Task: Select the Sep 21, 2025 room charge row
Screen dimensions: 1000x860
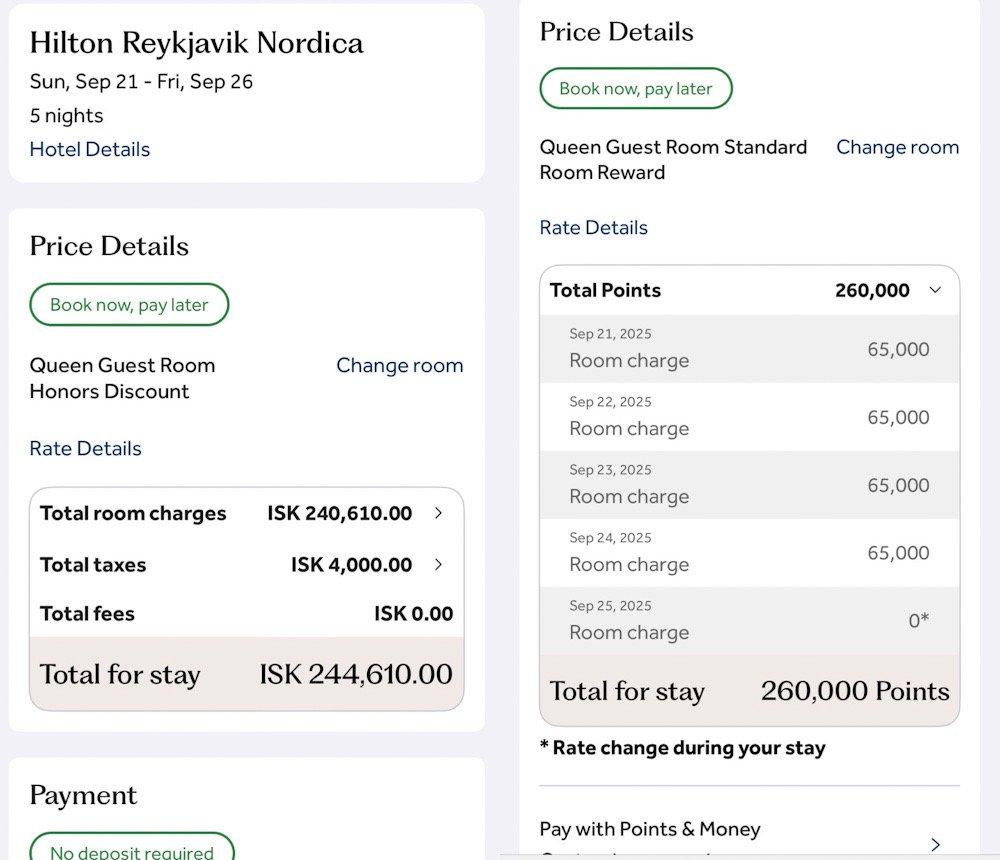Action: click(x=749, y=349)
